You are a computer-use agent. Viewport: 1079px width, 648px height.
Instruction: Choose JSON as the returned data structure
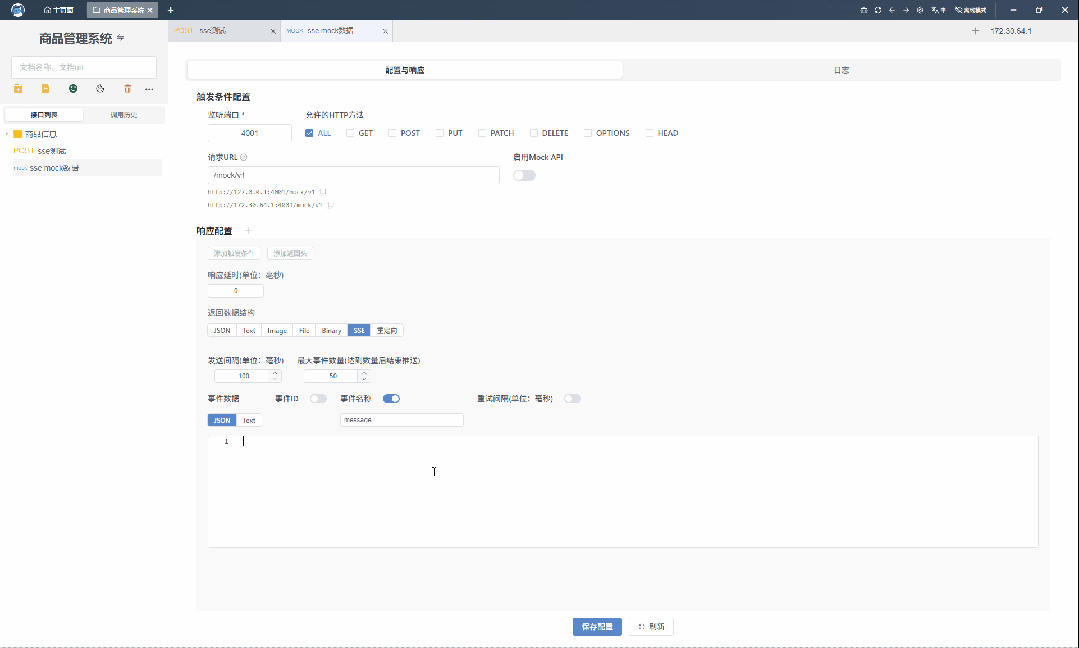[x=222, y=331]
